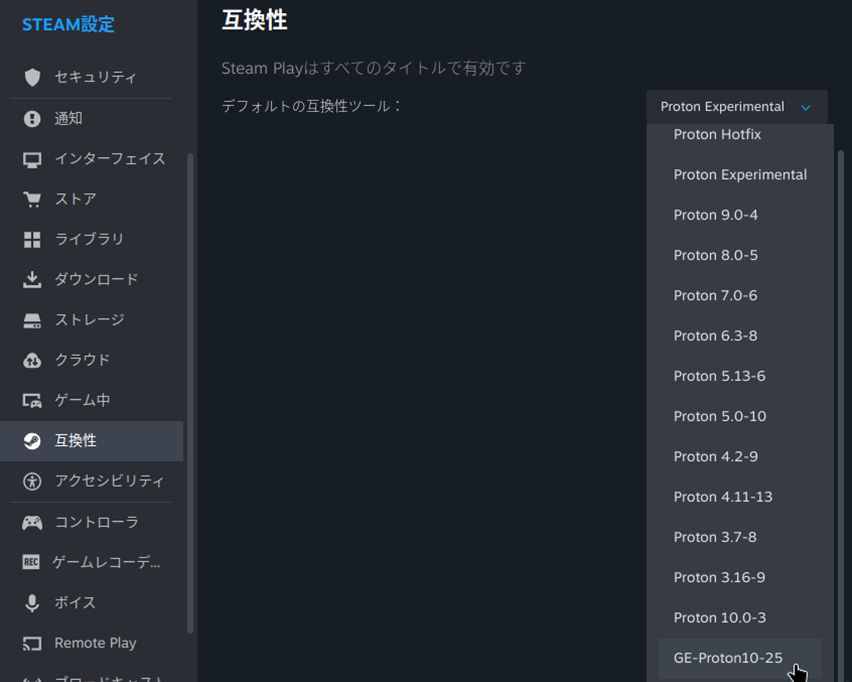Click the accessibility person icon
The height and width of the screenshot is (682, 852).
32,481
